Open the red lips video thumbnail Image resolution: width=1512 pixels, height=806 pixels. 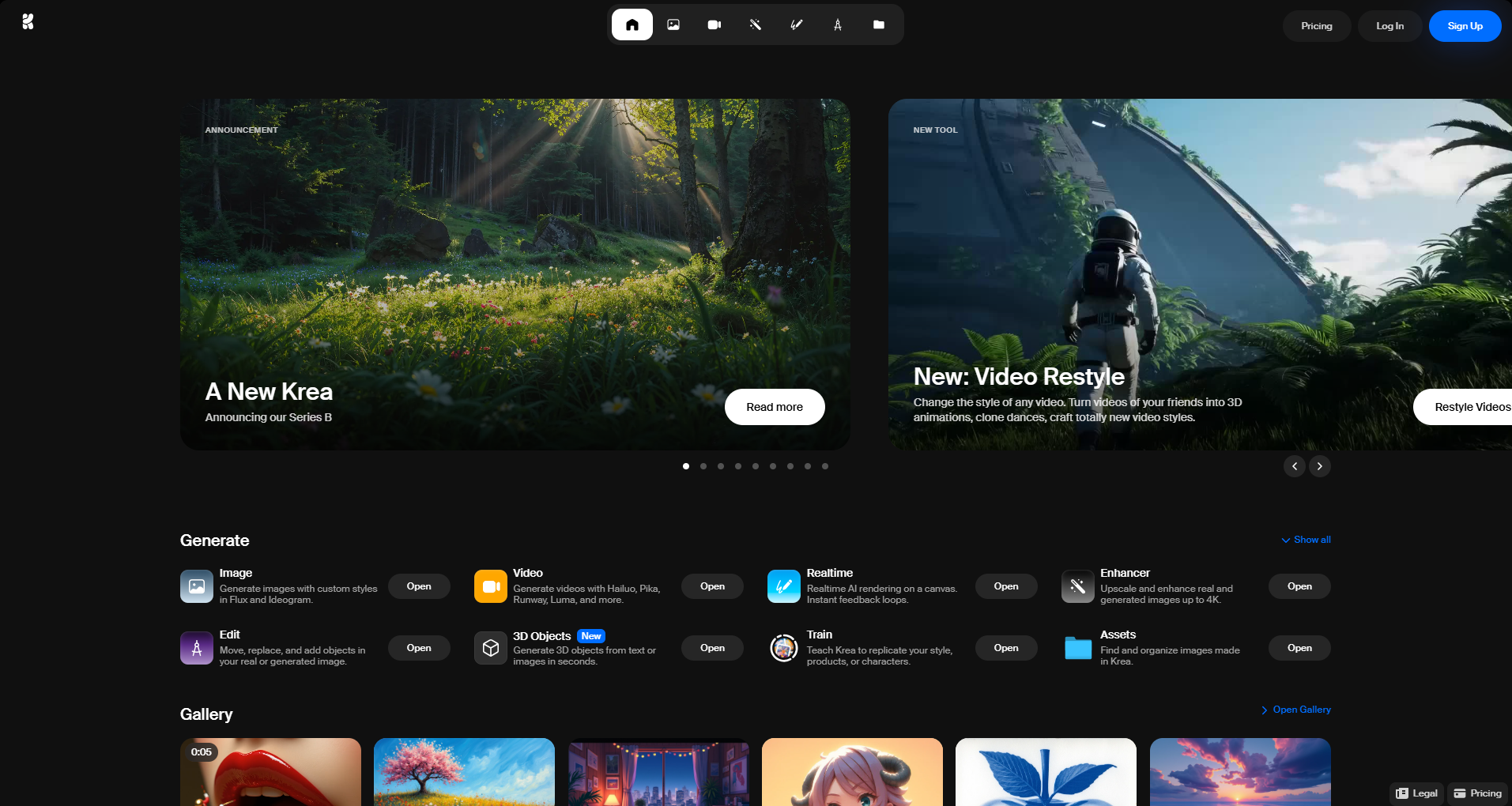click(270, 772)
